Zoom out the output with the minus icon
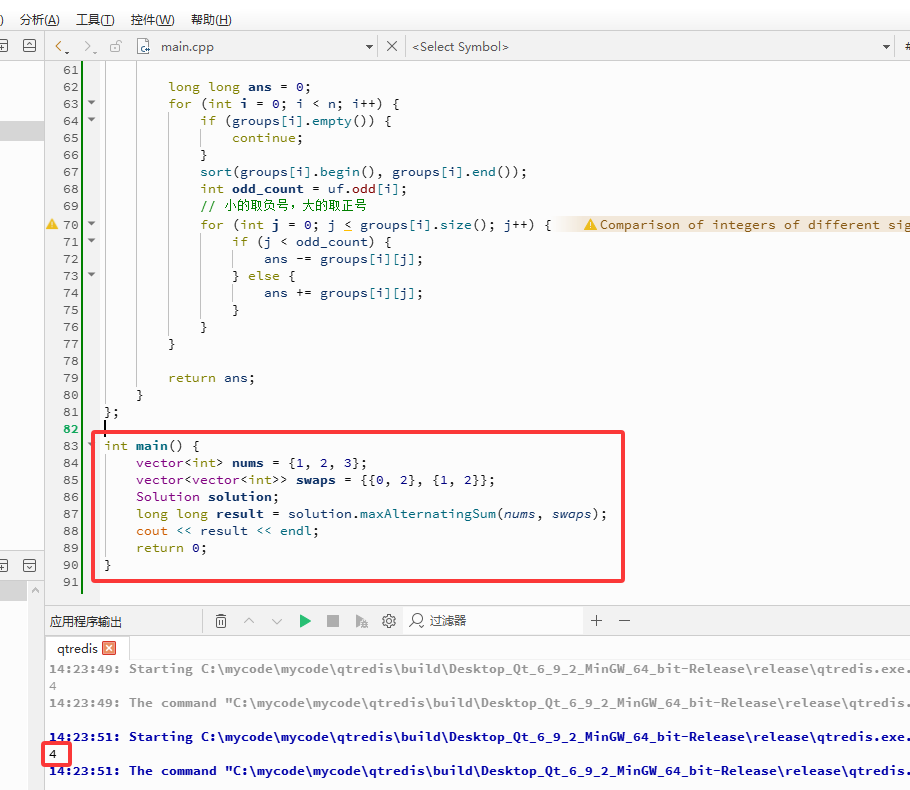The height and width of the screenshot is (790, 910). [x=624, y=621]
